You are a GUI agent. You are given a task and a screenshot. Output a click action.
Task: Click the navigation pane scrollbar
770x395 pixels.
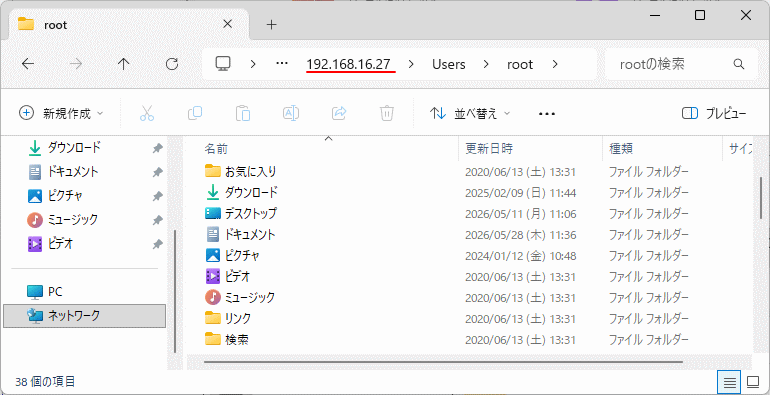(175, 291)
